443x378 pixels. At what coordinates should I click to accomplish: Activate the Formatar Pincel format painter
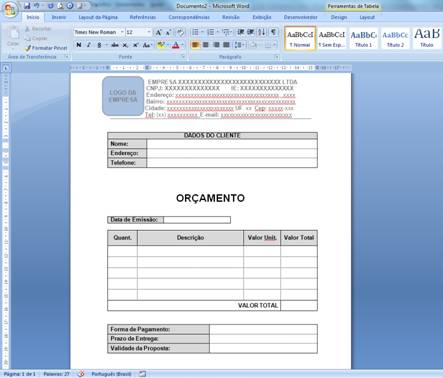pyautogui.click(x=46, y=48)
